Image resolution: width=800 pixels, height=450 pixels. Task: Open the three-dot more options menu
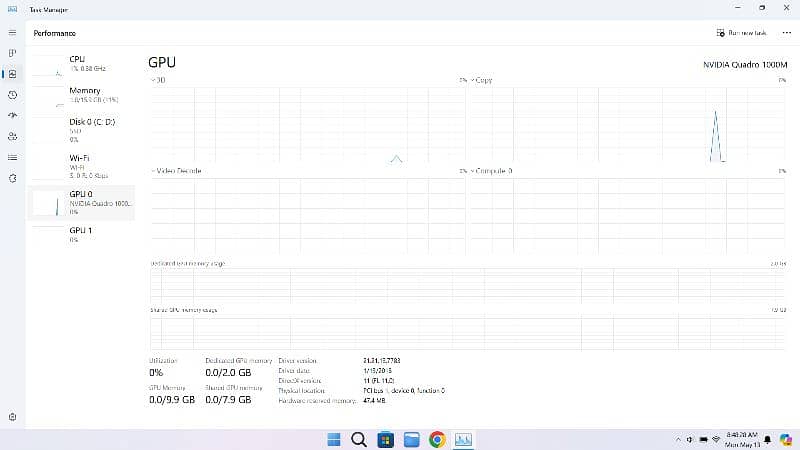pyautogui.click(x=786, y=33)
